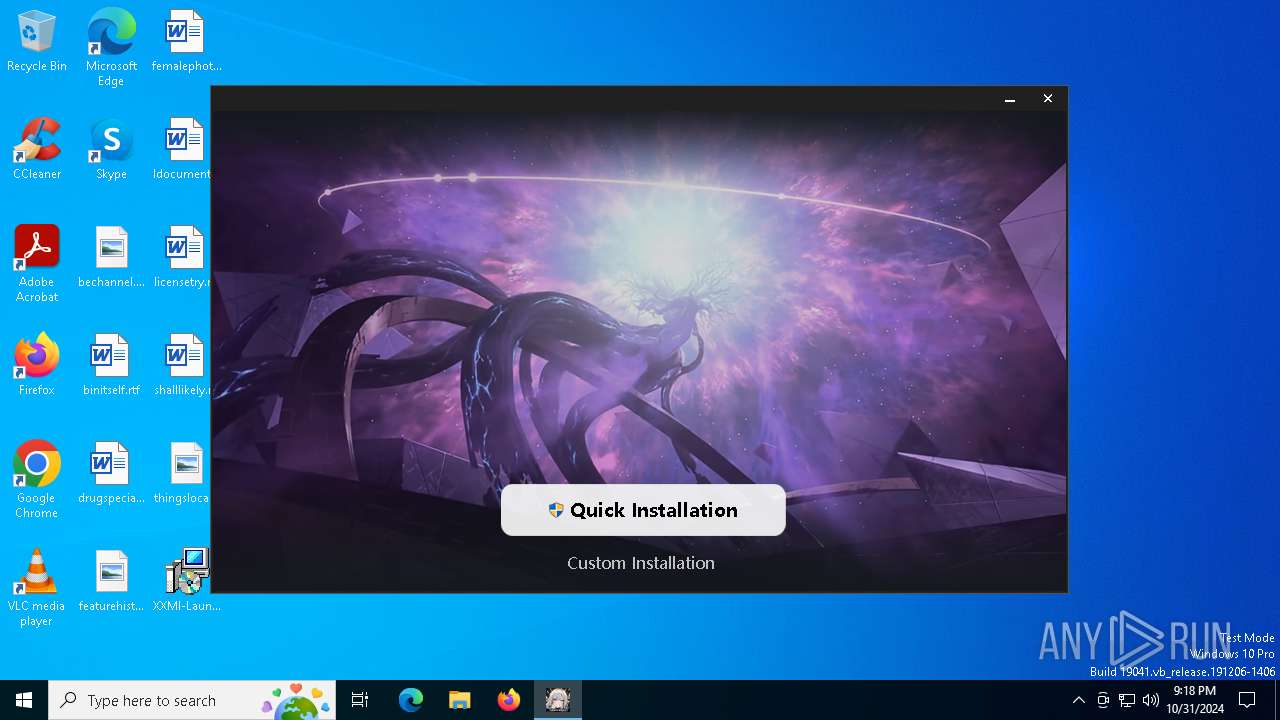Viewport: 1280px width, 720px height.
Task: Open the volume control tray icon
Action: (x=1151, y=700)
